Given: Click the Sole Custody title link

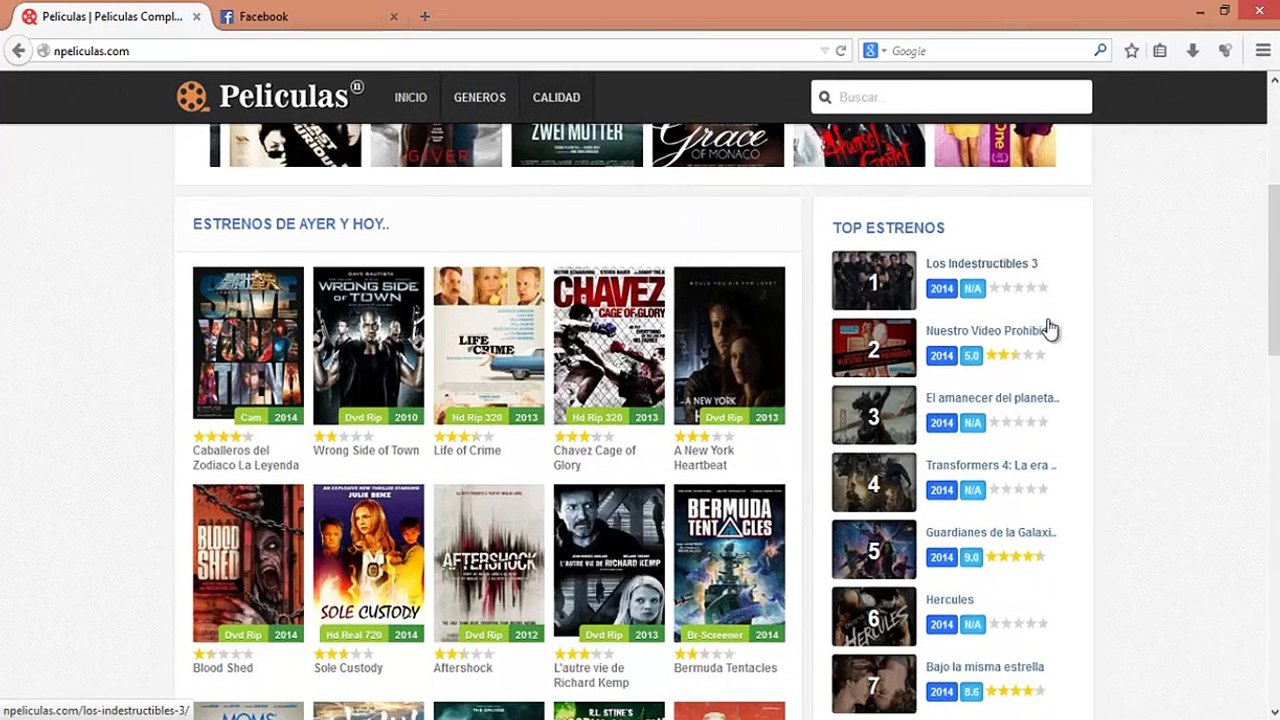Looking at the screenshot, I should [x=348, y=668].
